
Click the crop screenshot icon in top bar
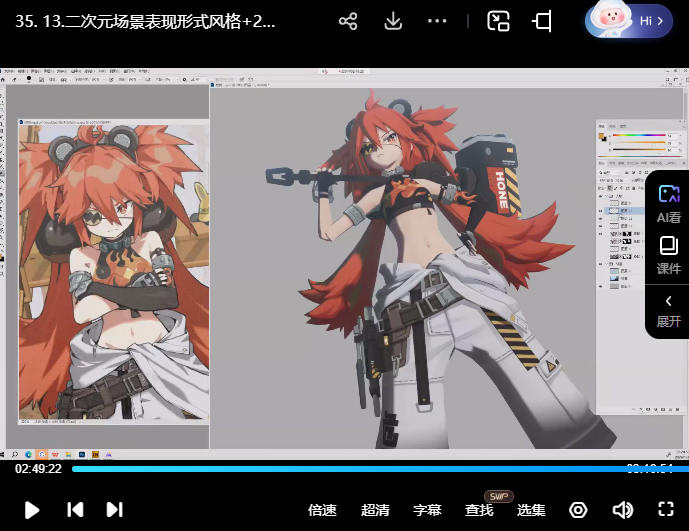[x=543, y=21]
